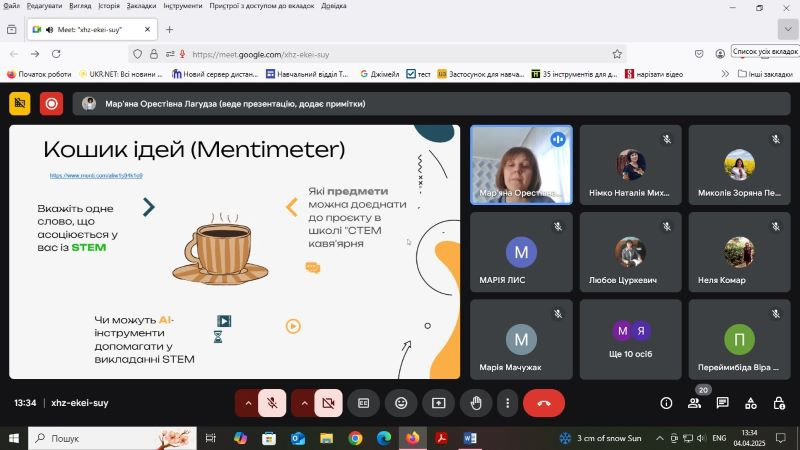Open host controls lock icon

[779, 403]
